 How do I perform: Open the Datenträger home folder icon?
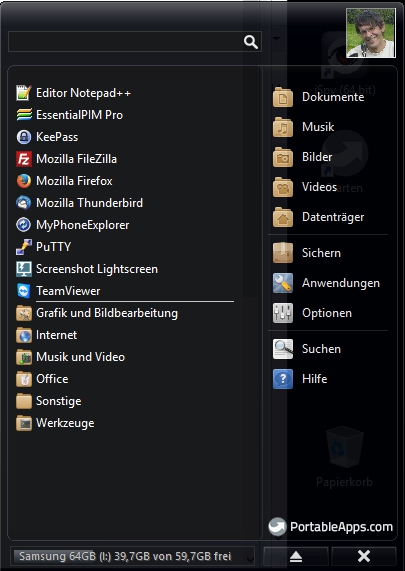click(x=283, y=217)
